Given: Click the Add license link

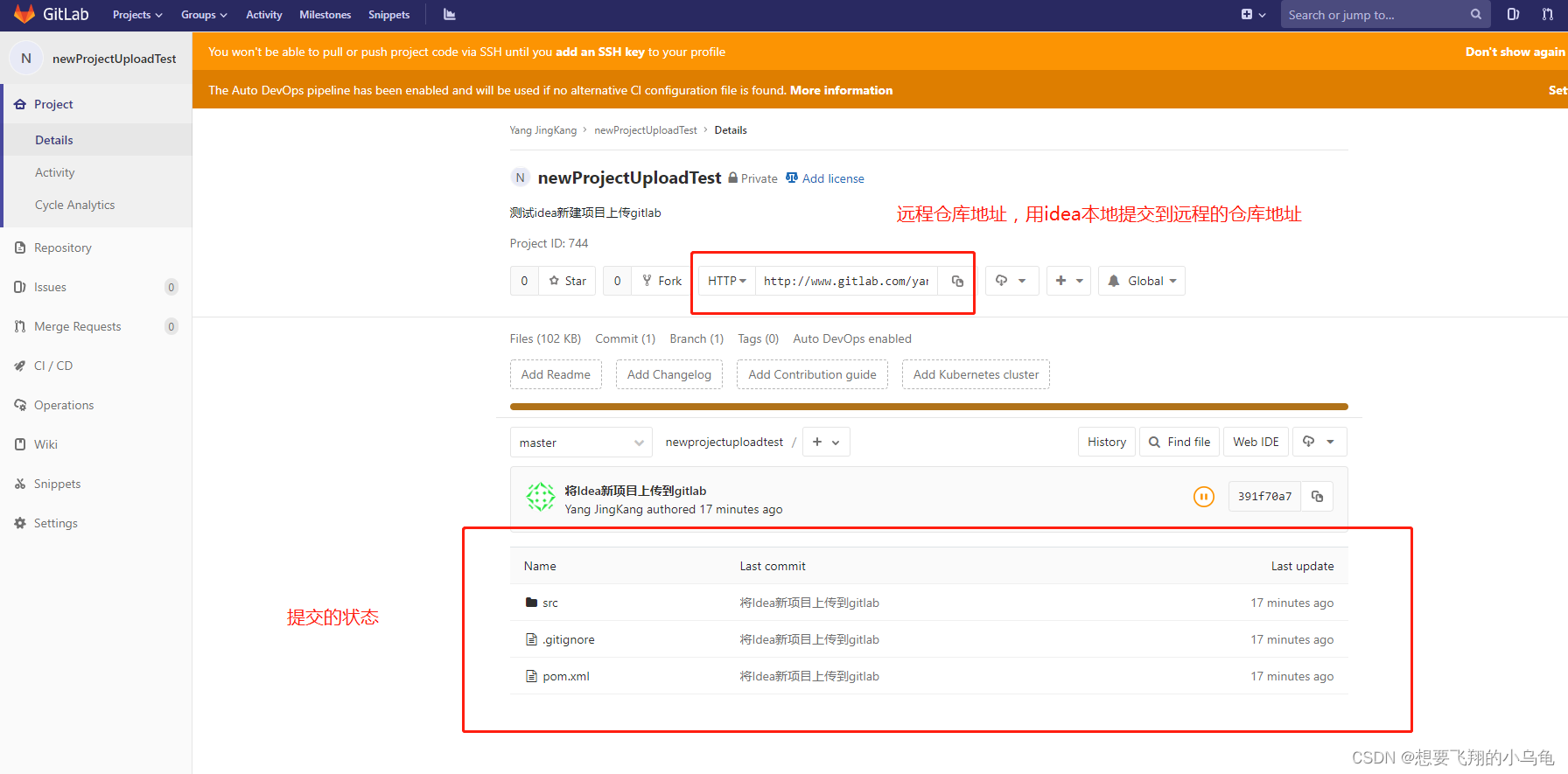Looking at the screenshot, I should [825, 178].
